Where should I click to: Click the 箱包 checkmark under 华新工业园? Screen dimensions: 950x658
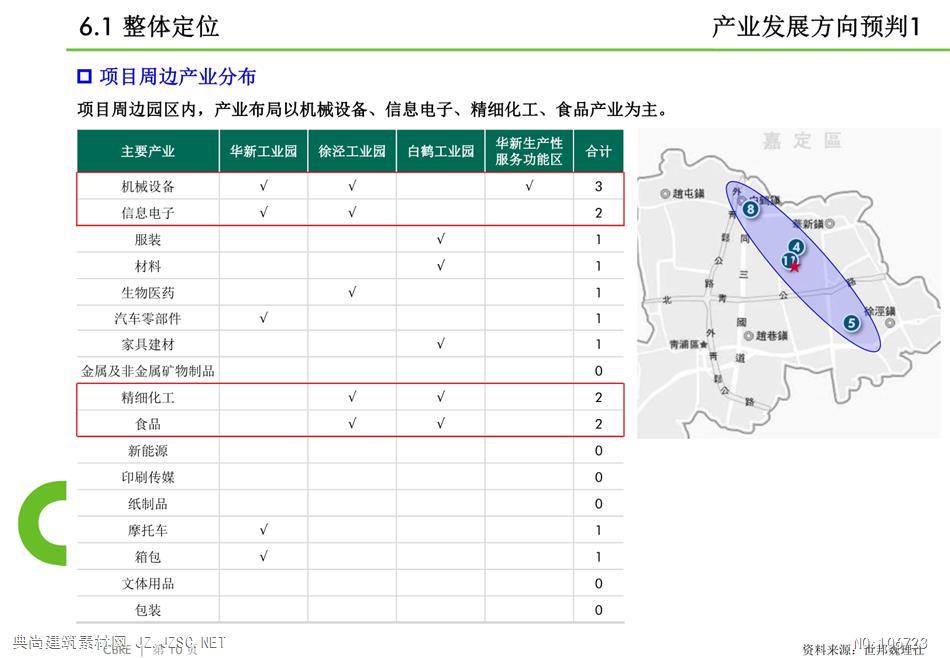coord(264,556)
